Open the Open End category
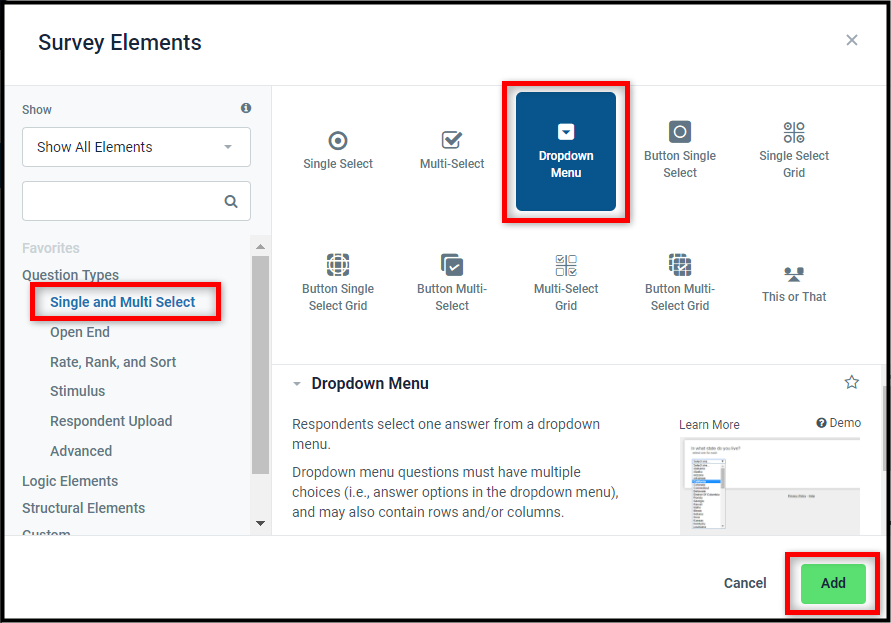Viewport: 891px width, 623px height. click(x=80, y=332)
